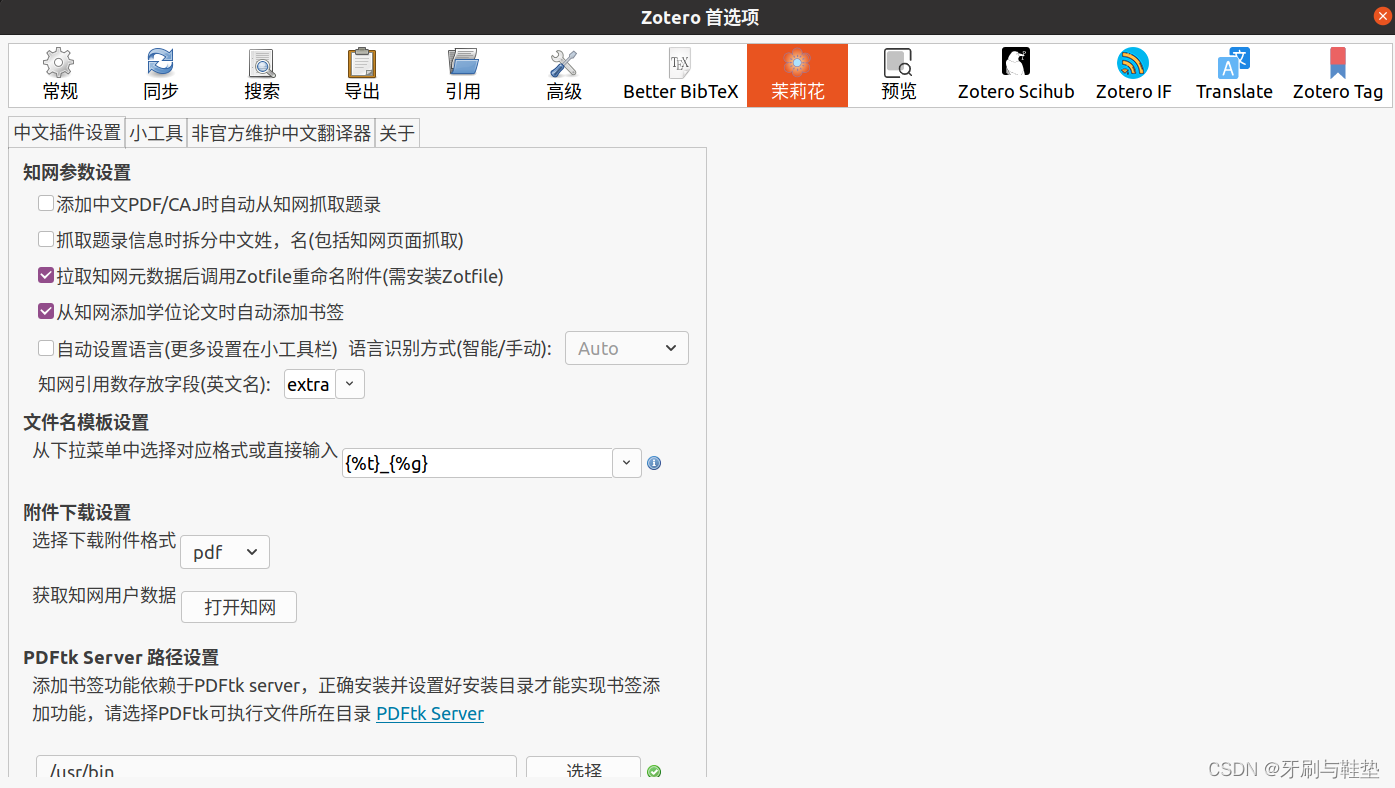The width and height of the screenshot is (1395, 788).
Task: Click the 语言识别方式(智能/手动) label
Action: click(x=450, y=348)
